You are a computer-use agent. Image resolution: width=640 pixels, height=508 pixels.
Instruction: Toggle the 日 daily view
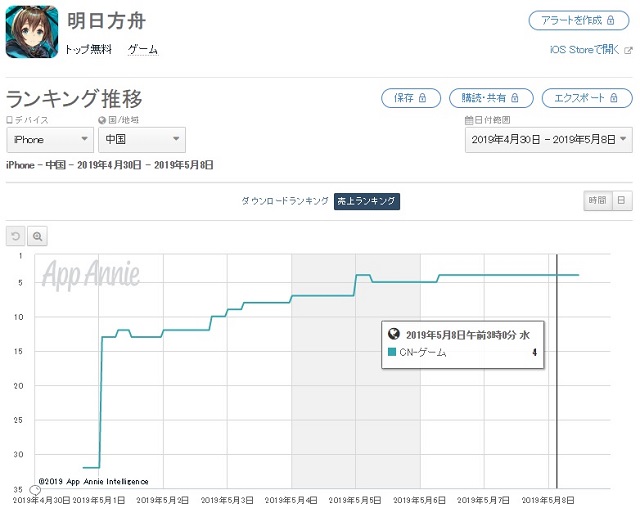pos(622,200)
